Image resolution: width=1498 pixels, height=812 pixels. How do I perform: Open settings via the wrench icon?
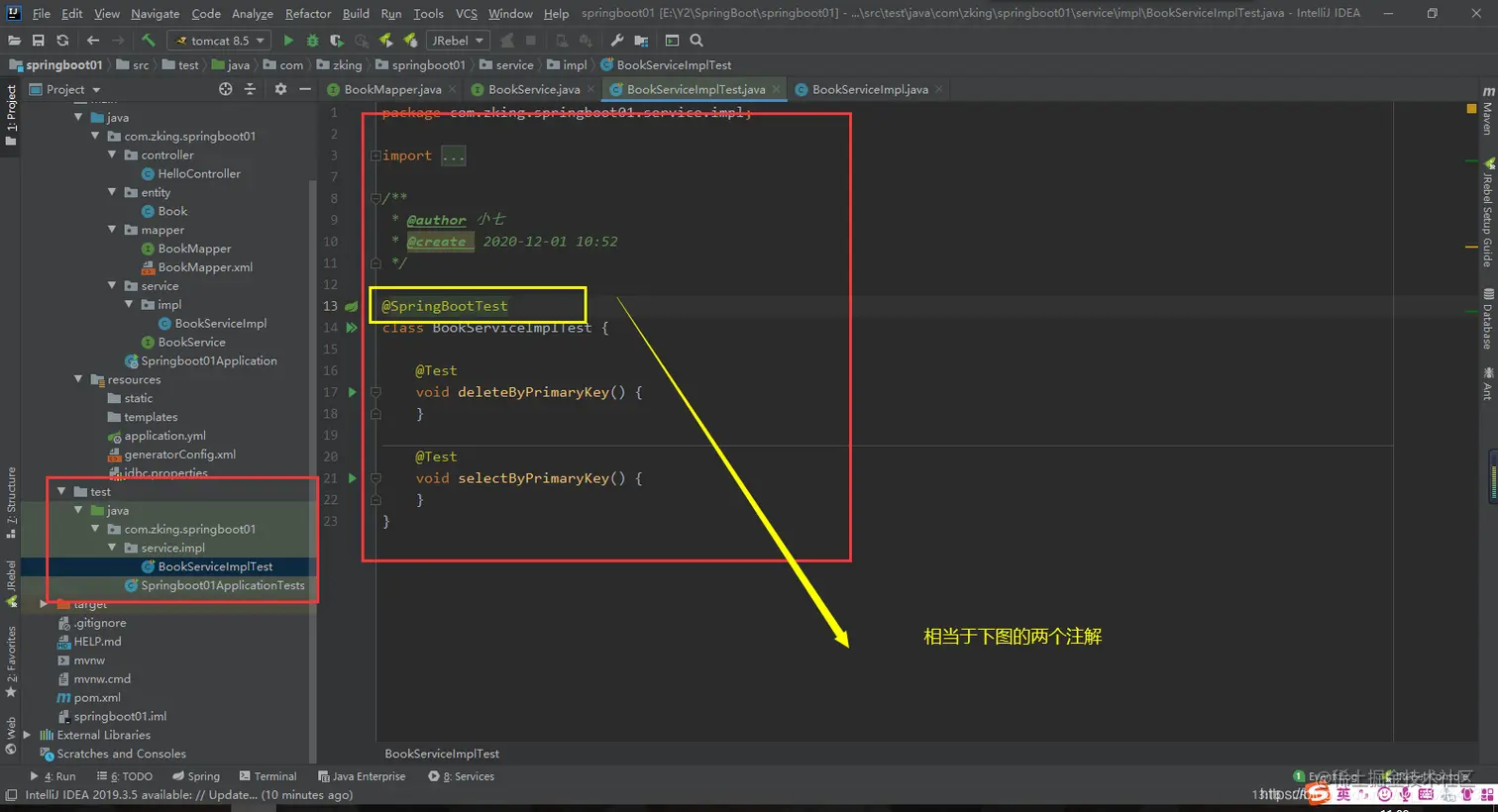coord(616,41)
